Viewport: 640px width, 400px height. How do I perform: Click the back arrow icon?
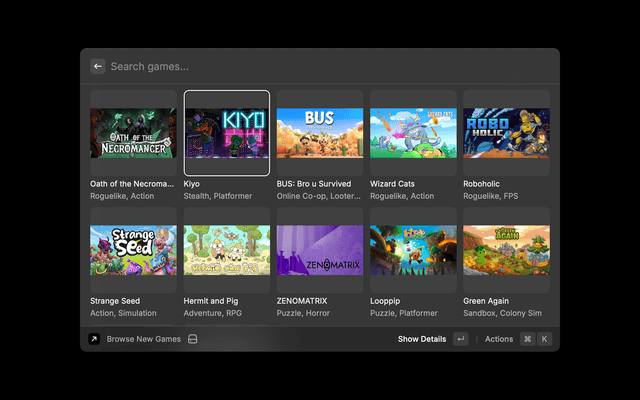[x=98, y=66]
